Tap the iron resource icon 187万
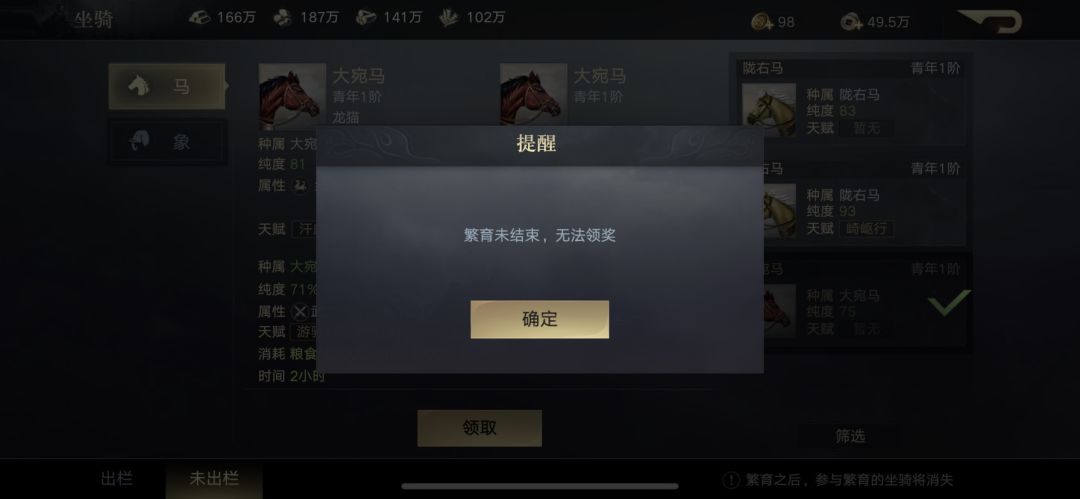 (x=283, y=18)
